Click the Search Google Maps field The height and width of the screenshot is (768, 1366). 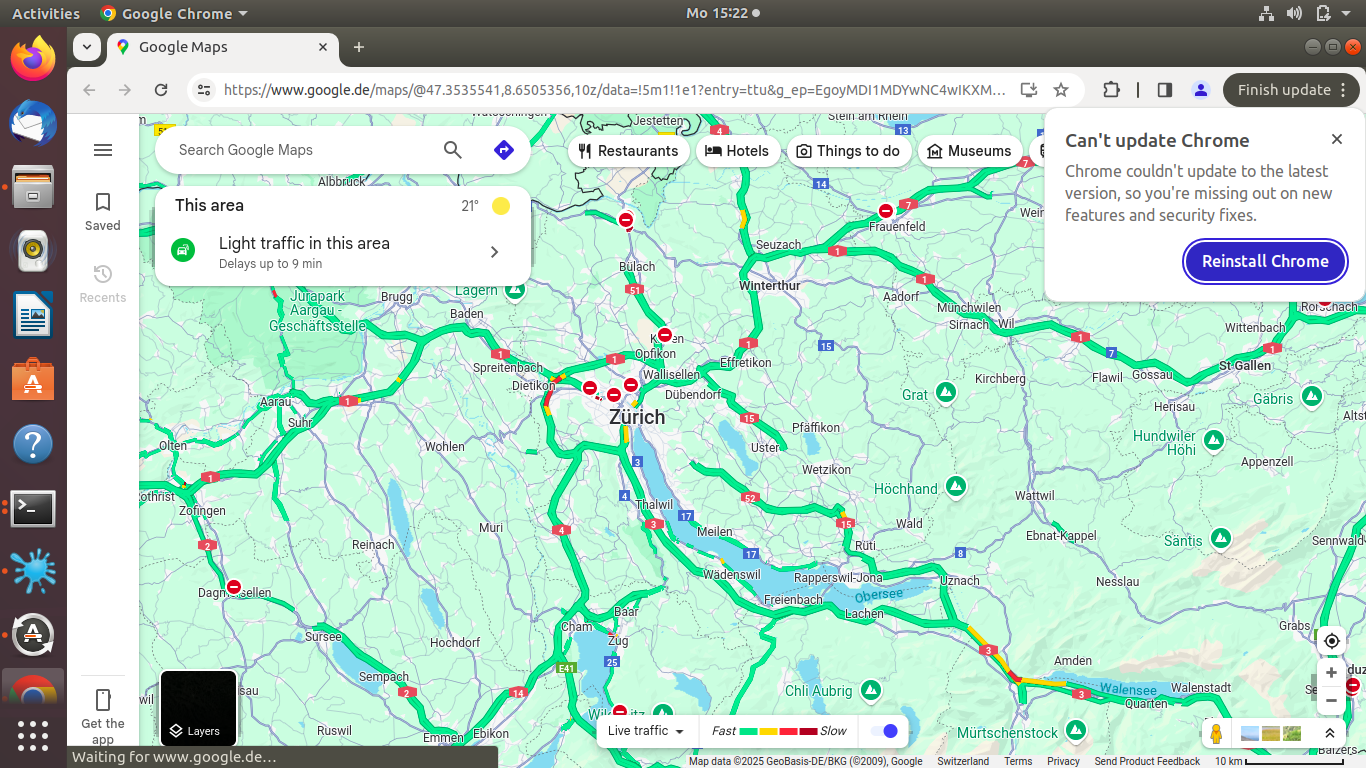(300, 150)
